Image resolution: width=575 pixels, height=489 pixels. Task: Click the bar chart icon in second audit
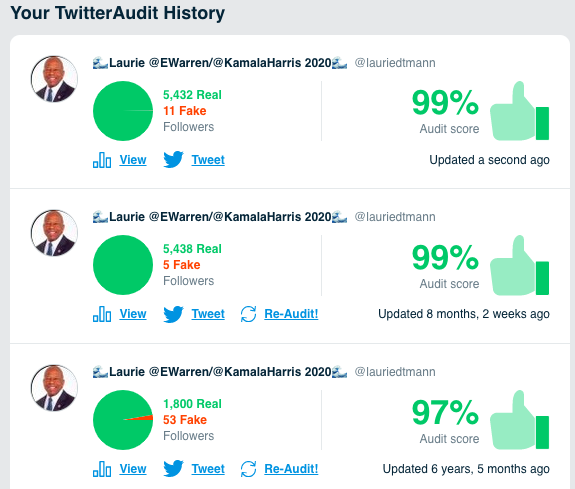102,314
